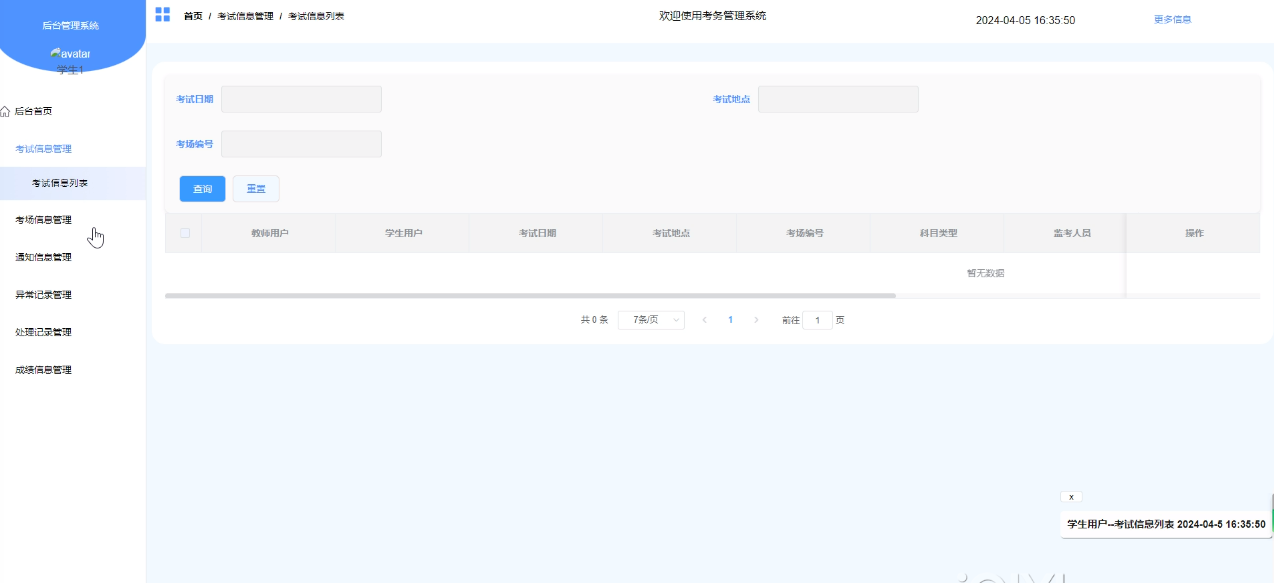Image resolution: width=1274 pixels, height=583 pixels.
Task: Click the blue 查询 button
Action: (202, 189)
